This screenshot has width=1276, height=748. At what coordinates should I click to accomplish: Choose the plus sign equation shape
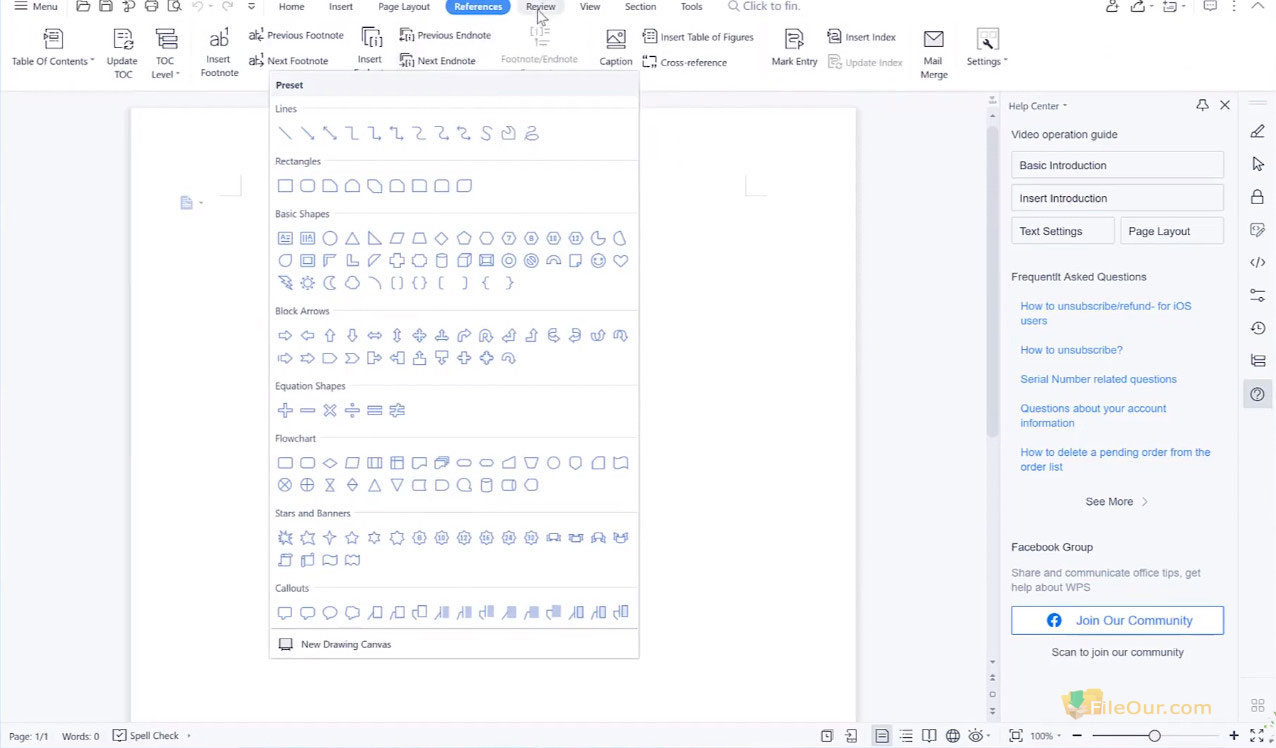[285, 410]
